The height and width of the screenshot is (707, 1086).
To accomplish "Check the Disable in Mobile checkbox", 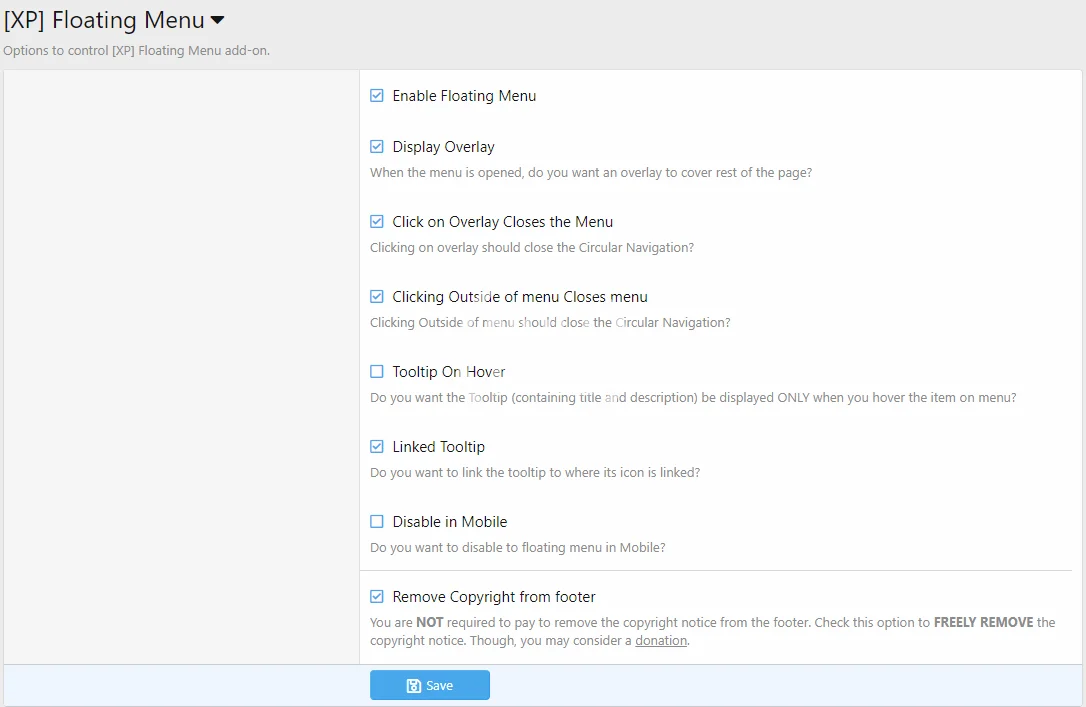I will click(377, 522).
